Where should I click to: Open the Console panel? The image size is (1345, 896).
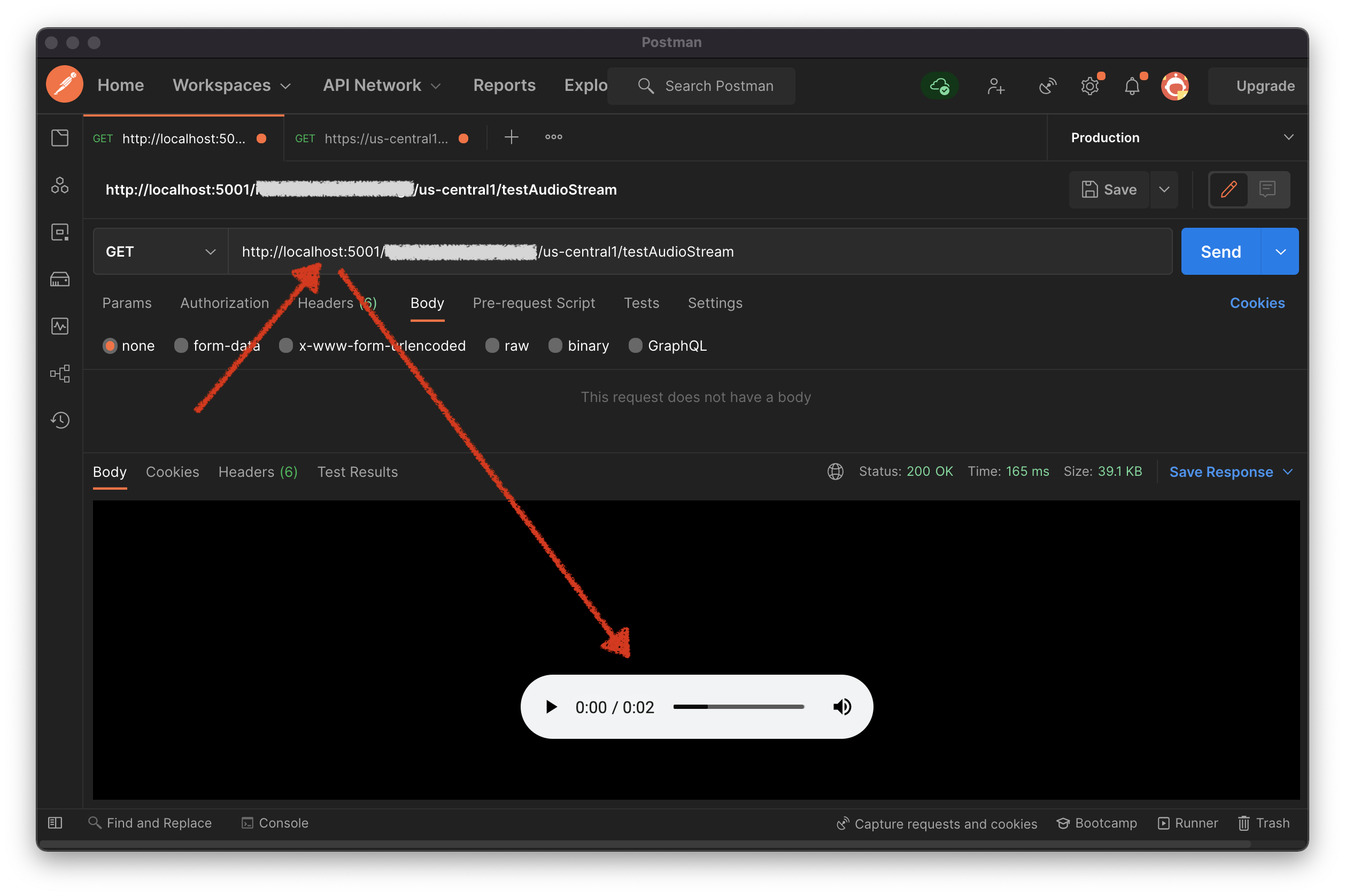275,823
